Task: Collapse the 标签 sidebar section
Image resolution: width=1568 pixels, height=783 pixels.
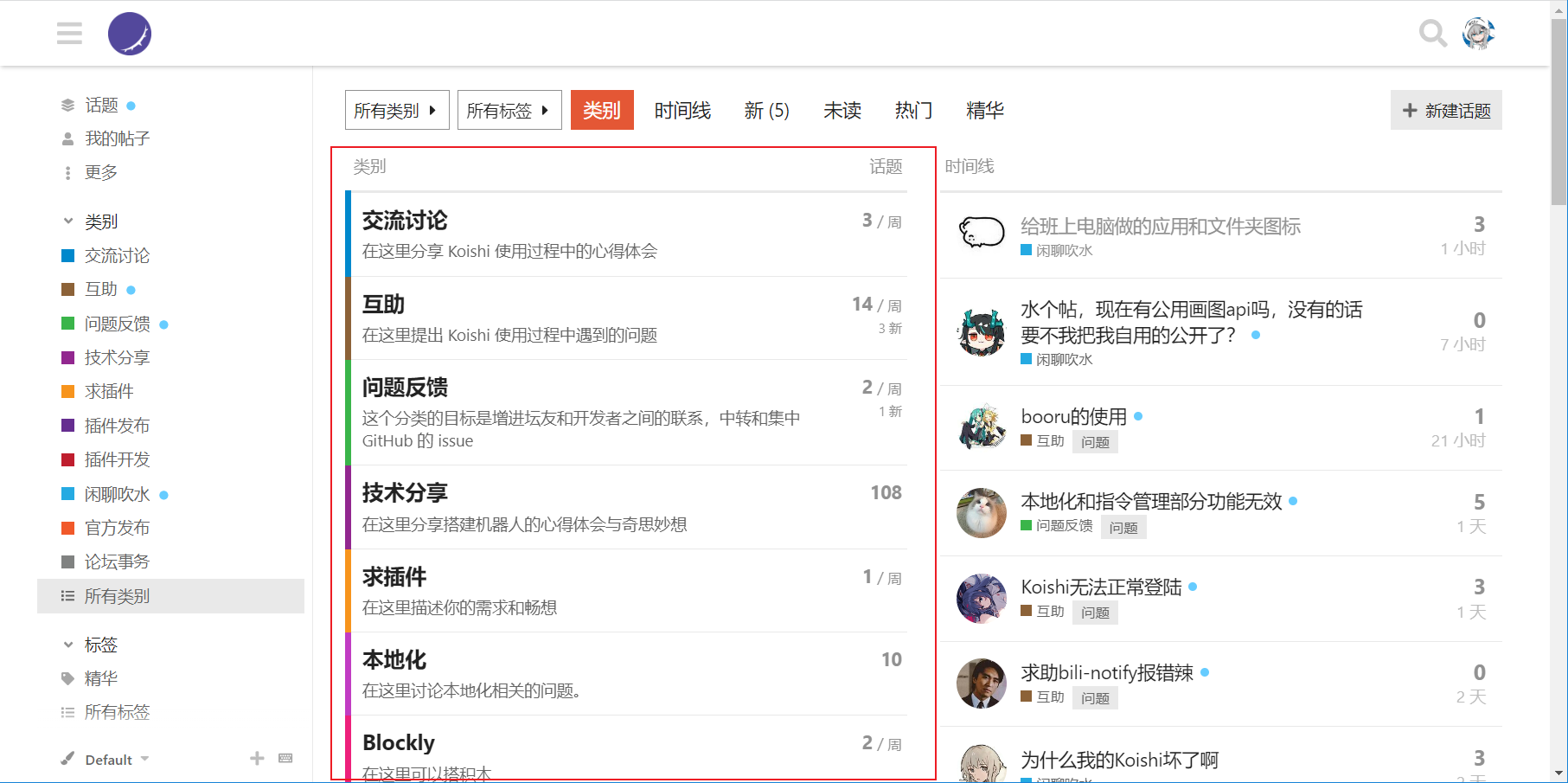Action: [x=68, y=645]
